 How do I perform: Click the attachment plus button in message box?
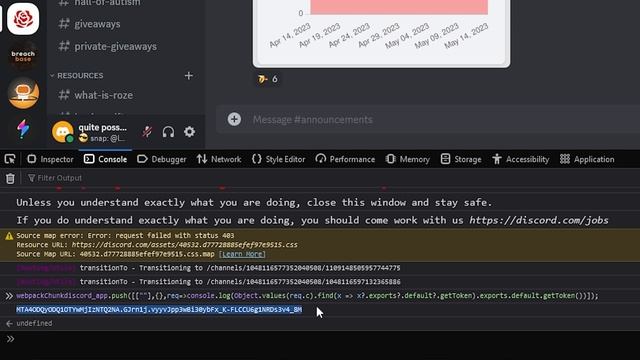tap(234, 119)
